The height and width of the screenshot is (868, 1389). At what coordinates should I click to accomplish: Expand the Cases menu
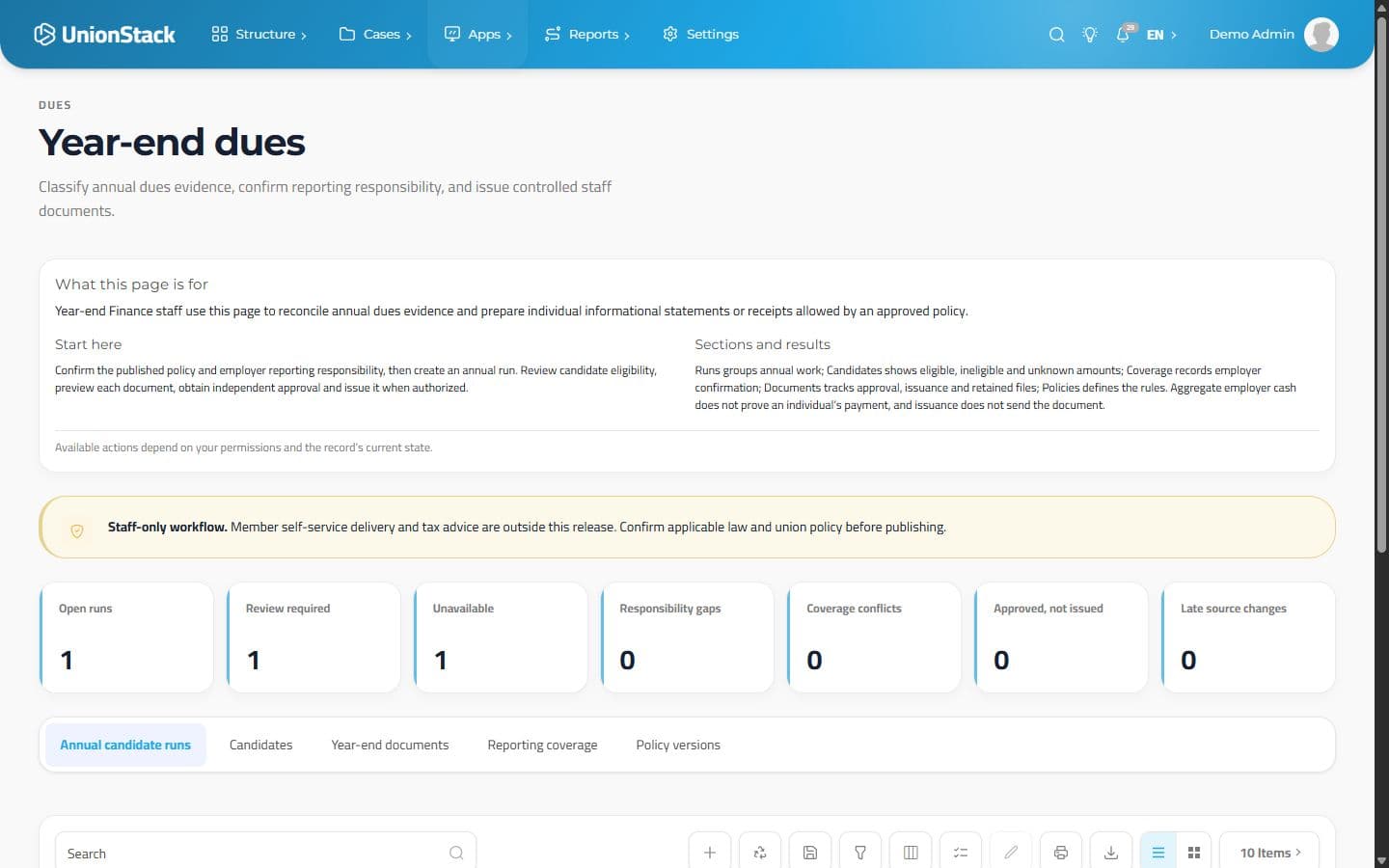coord(375,35)
